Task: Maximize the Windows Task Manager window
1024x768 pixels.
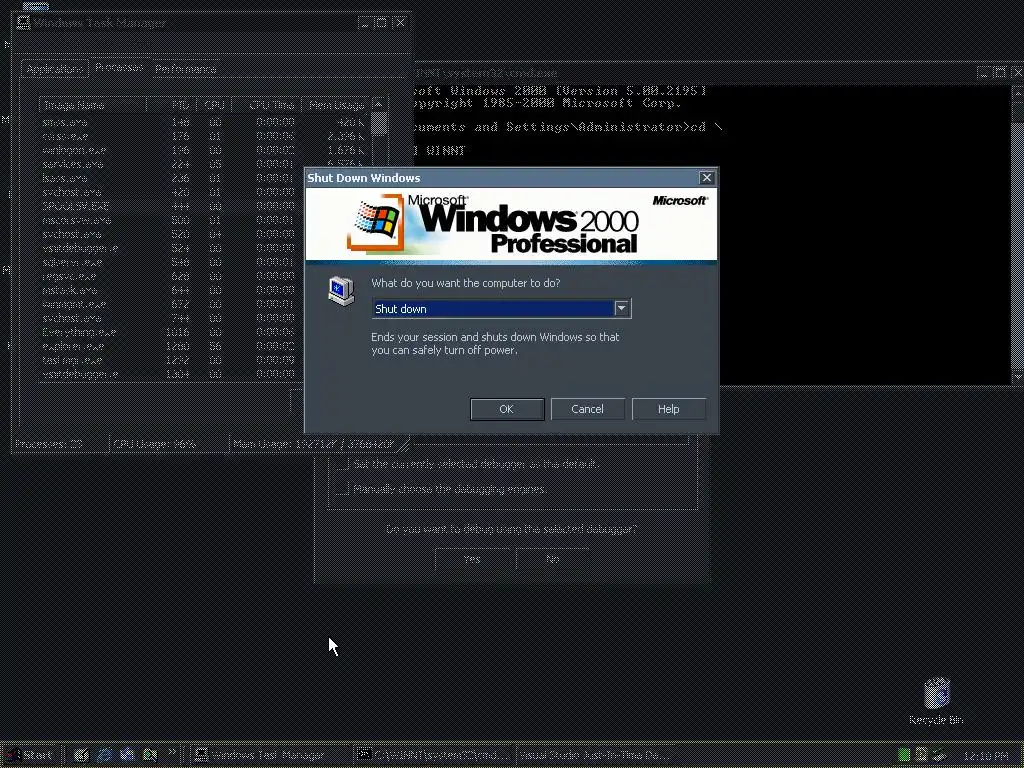Action: [x=382, y=23]
